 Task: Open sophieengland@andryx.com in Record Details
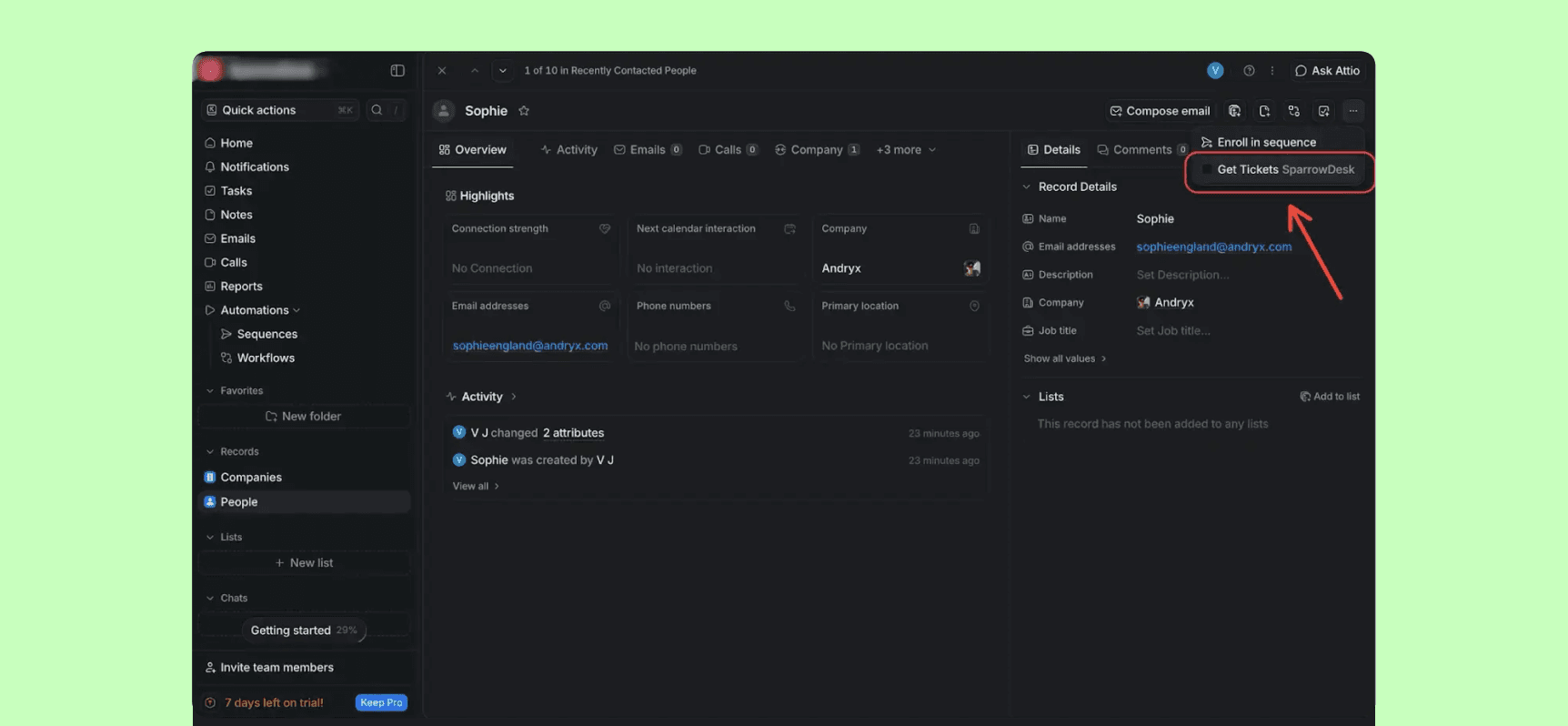[1213, 247]
